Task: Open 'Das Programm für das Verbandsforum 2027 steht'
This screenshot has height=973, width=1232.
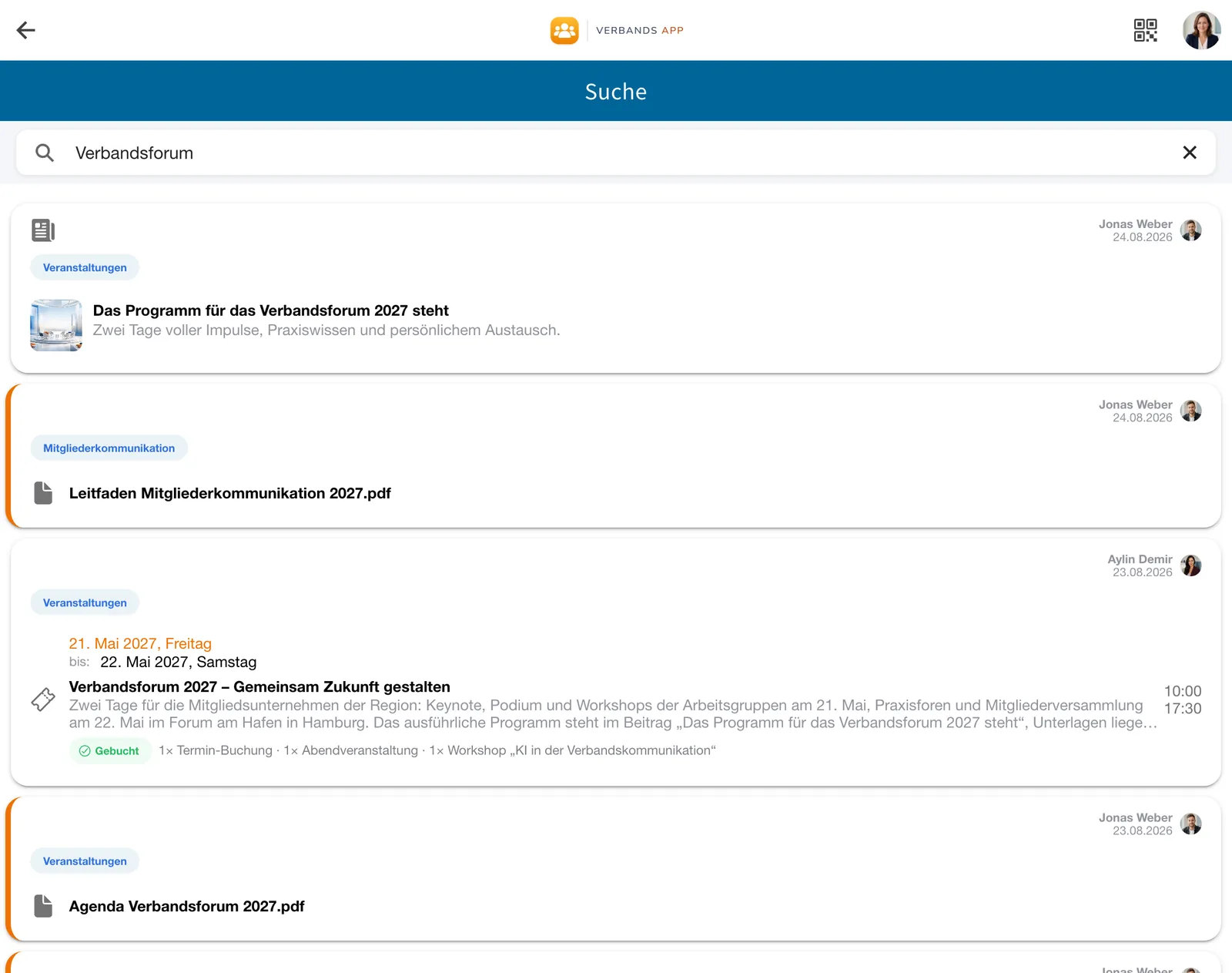Action: (271, 310)
